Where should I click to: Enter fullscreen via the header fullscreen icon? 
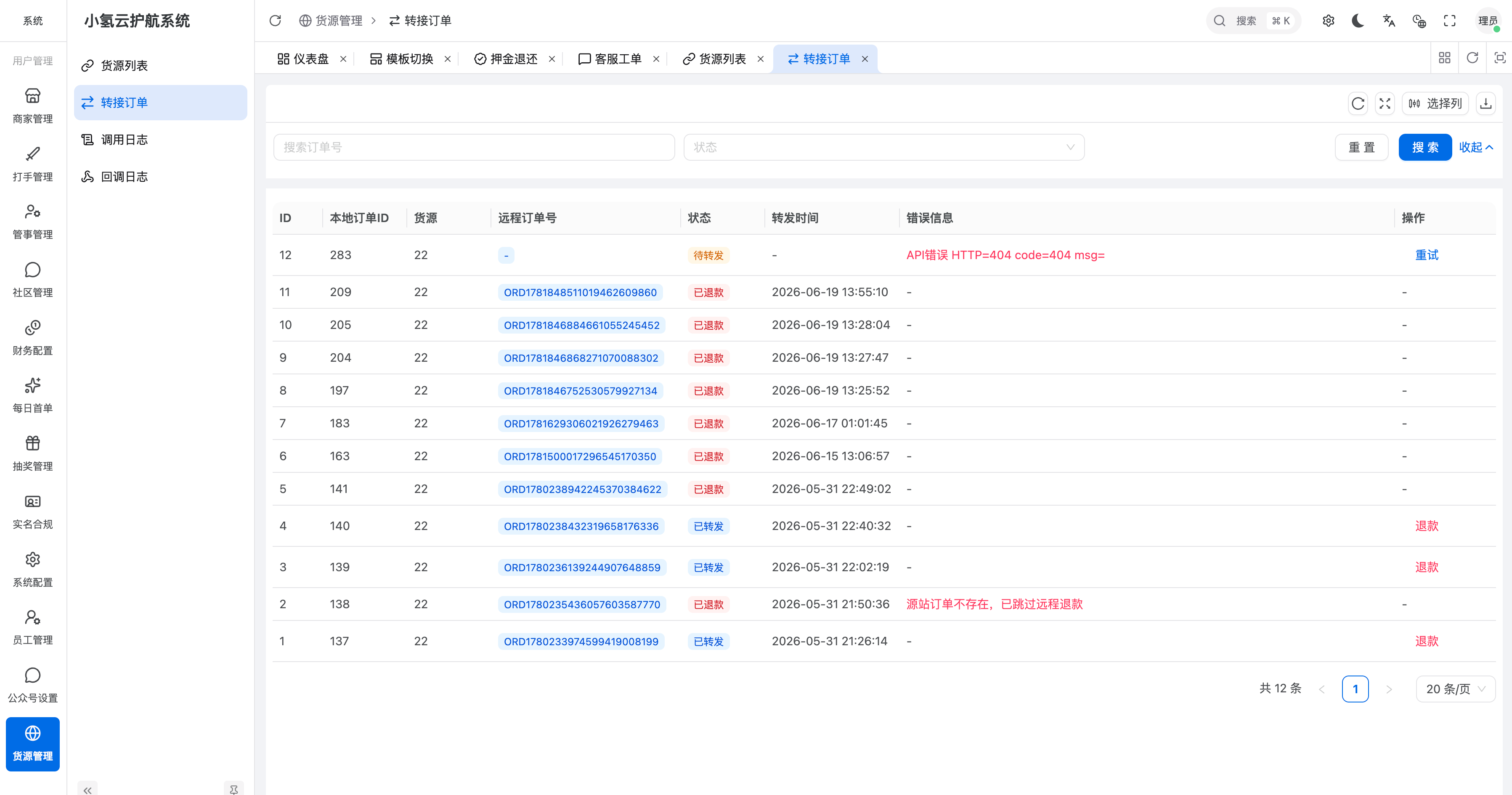pos(1450,21)
